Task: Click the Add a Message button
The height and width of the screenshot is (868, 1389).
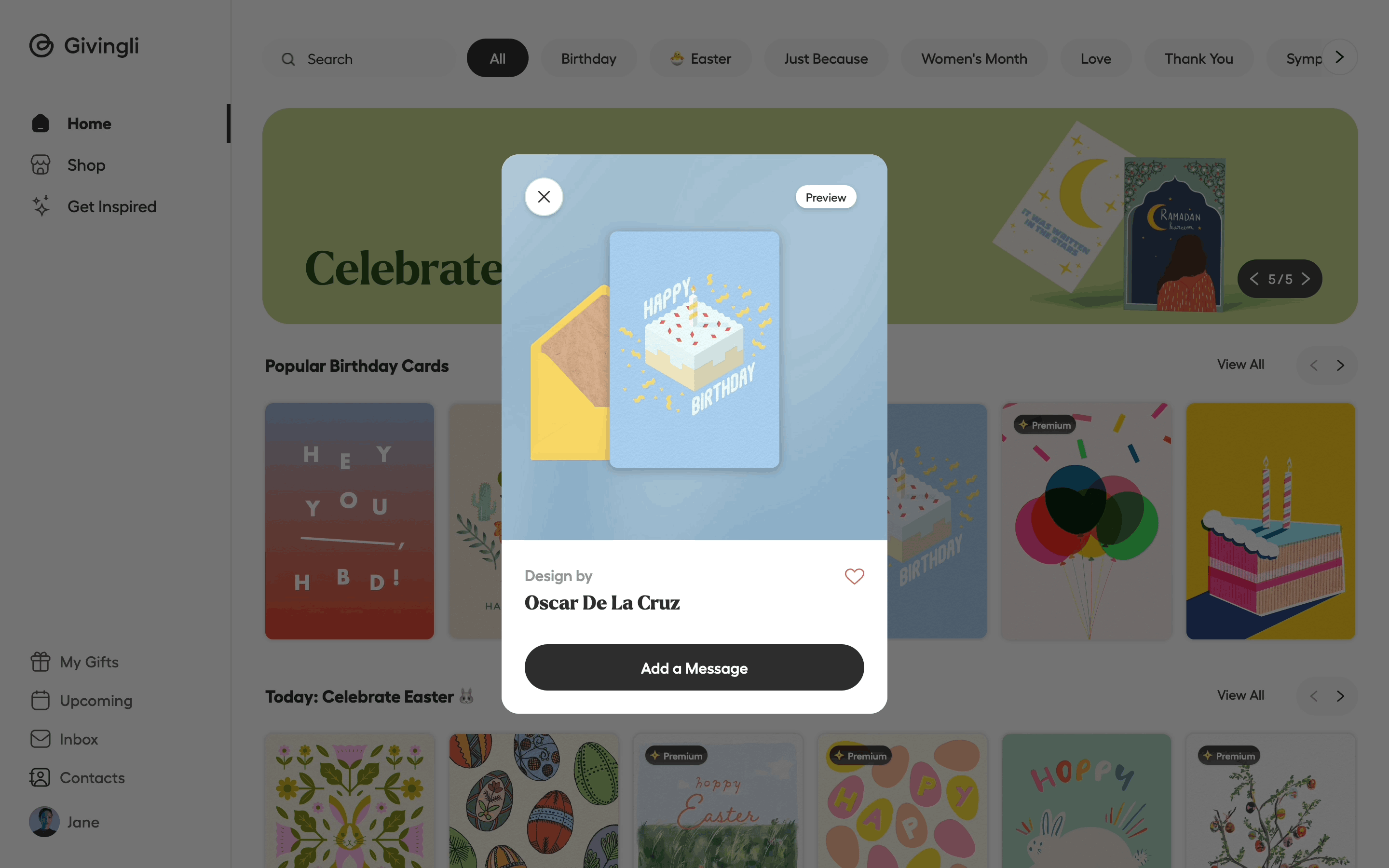Action: pos(694,668)
